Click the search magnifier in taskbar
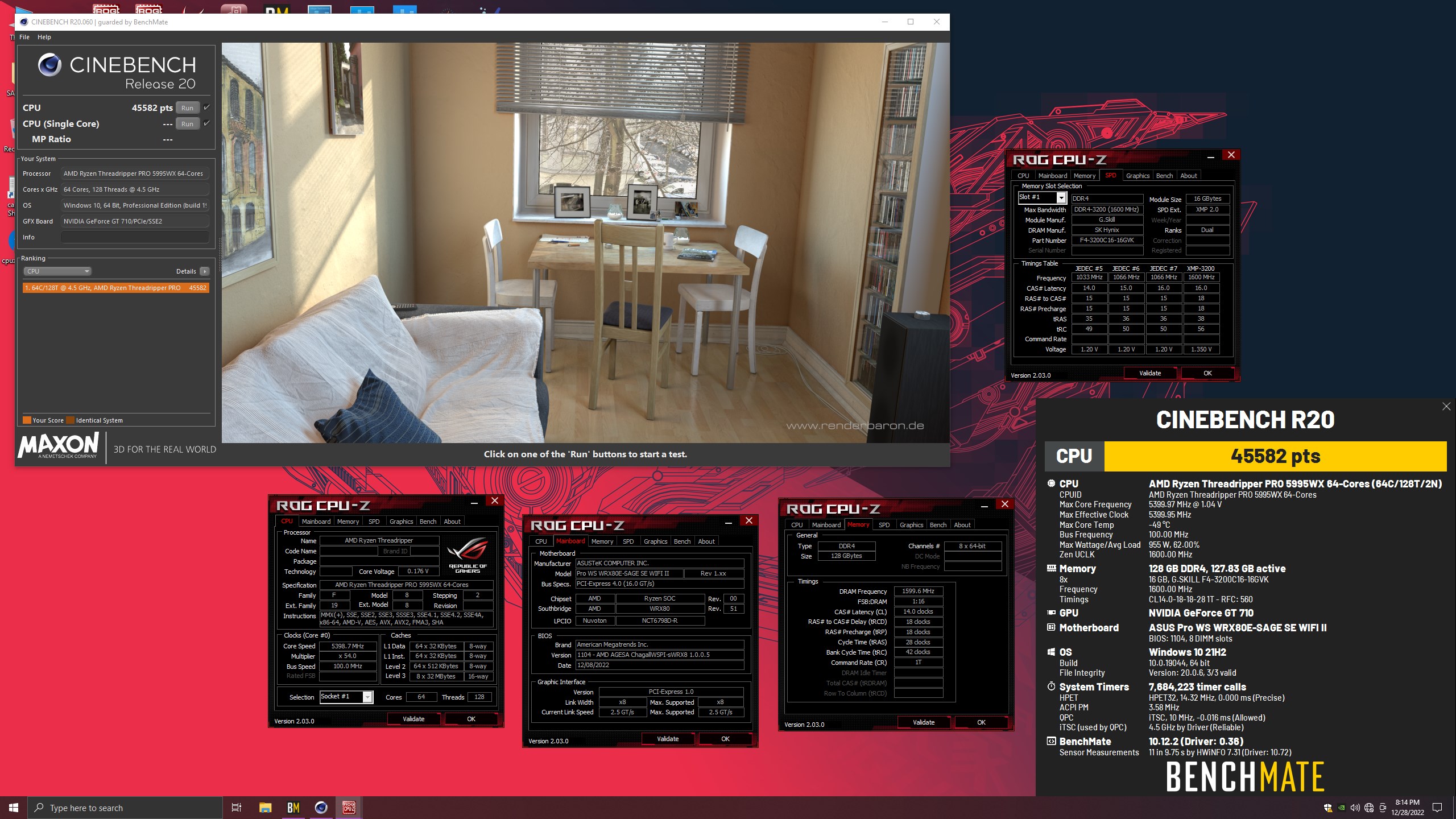1456x819 pixels. 39,808
